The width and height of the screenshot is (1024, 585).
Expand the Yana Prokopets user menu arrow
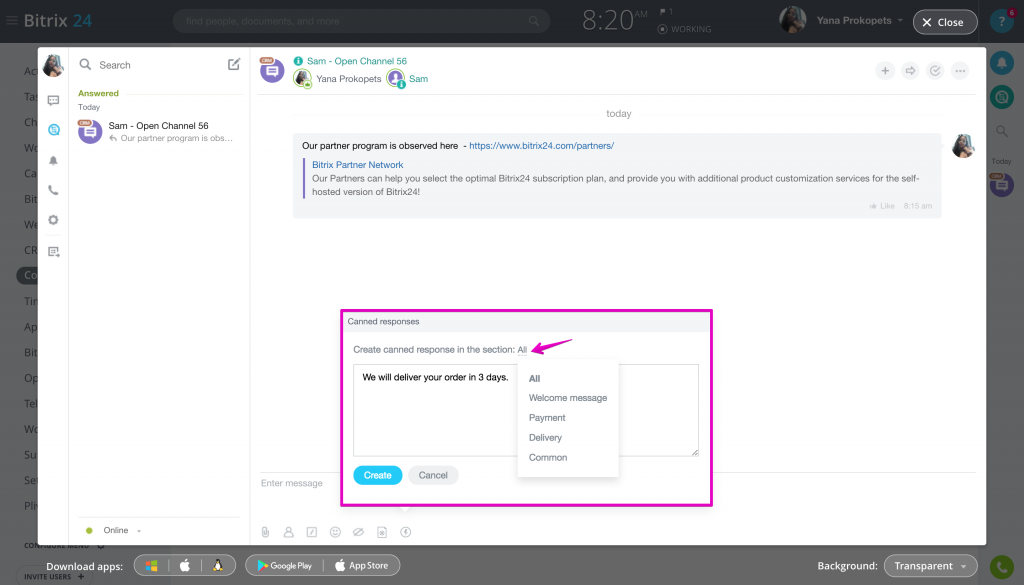pos(900,20)
